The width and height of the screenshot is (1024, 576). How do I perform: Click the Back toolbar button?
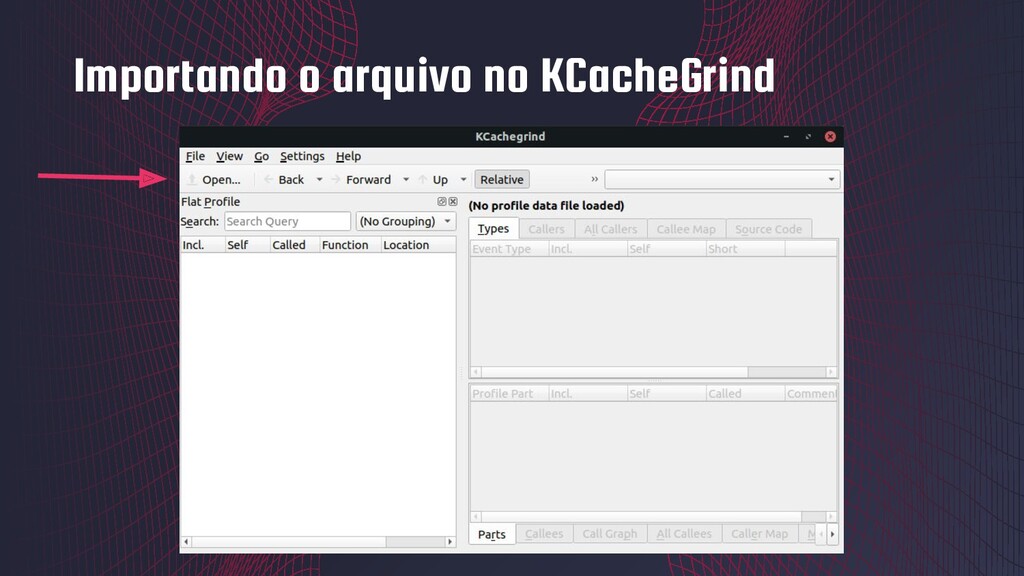tap(285, 180)
